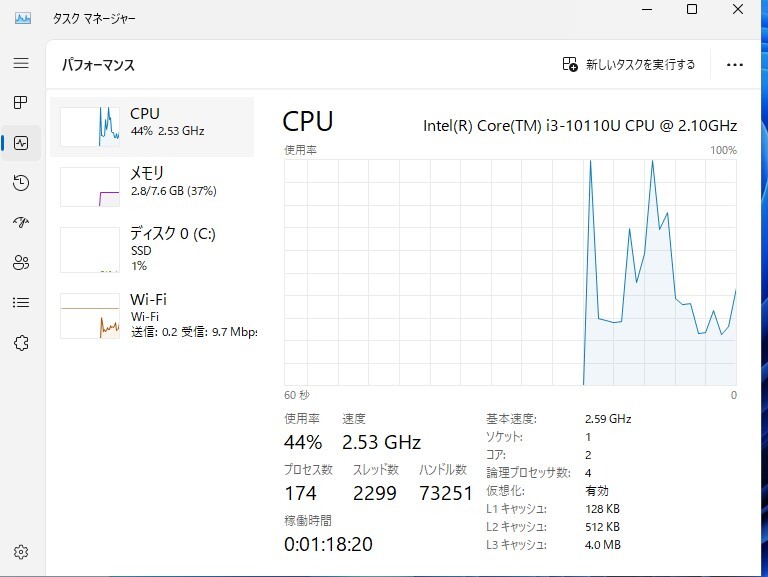Viewport: 768px width, 577px height.
Task: Click the large CPU usage graph
Action: pos(510,272)
